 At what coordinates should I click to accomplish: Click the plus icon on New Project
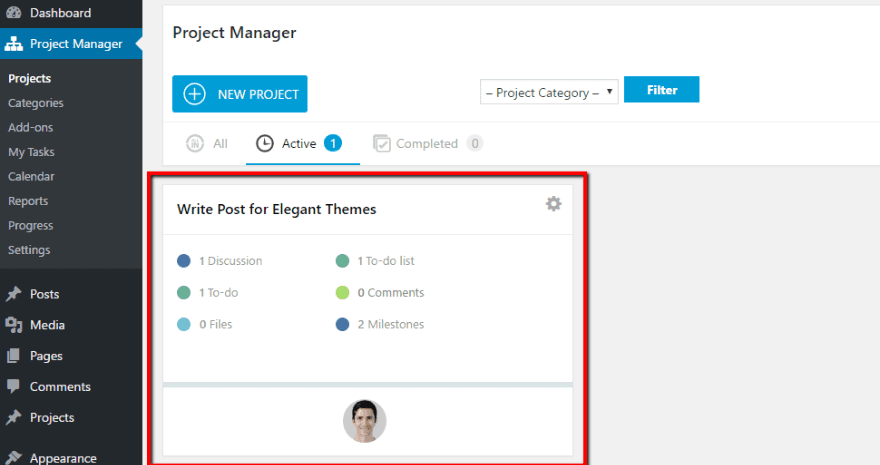click(x=195, y=94)
